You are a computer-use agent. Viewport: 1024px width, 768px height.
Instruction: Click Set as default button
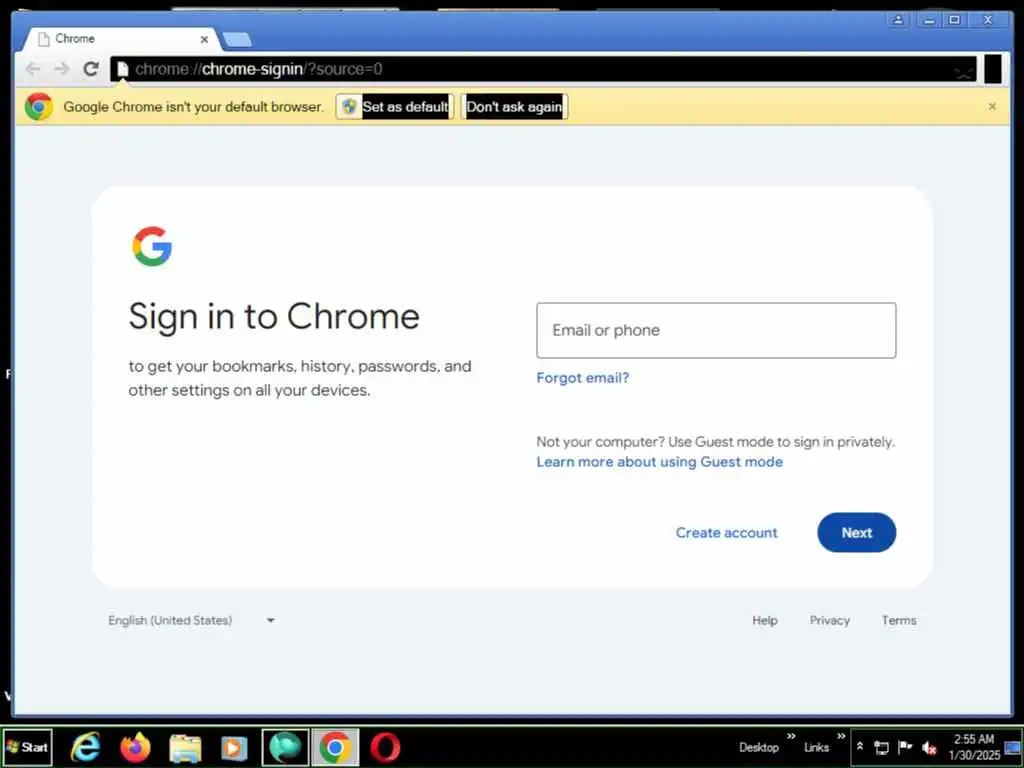394,106
